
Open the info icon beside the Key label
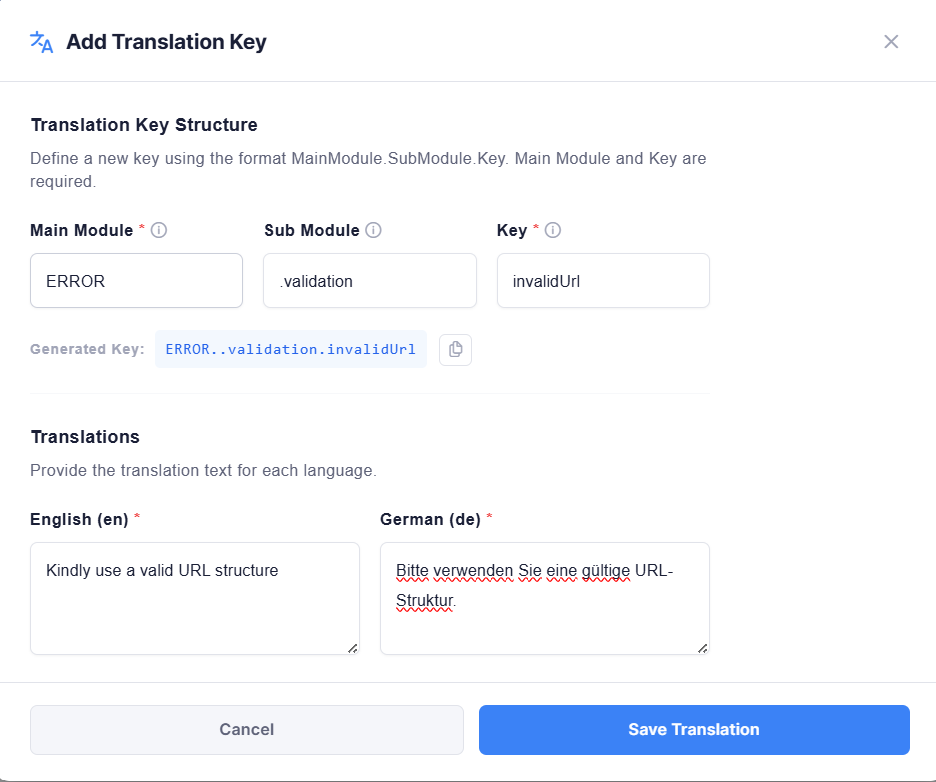(x=552, y=230)
